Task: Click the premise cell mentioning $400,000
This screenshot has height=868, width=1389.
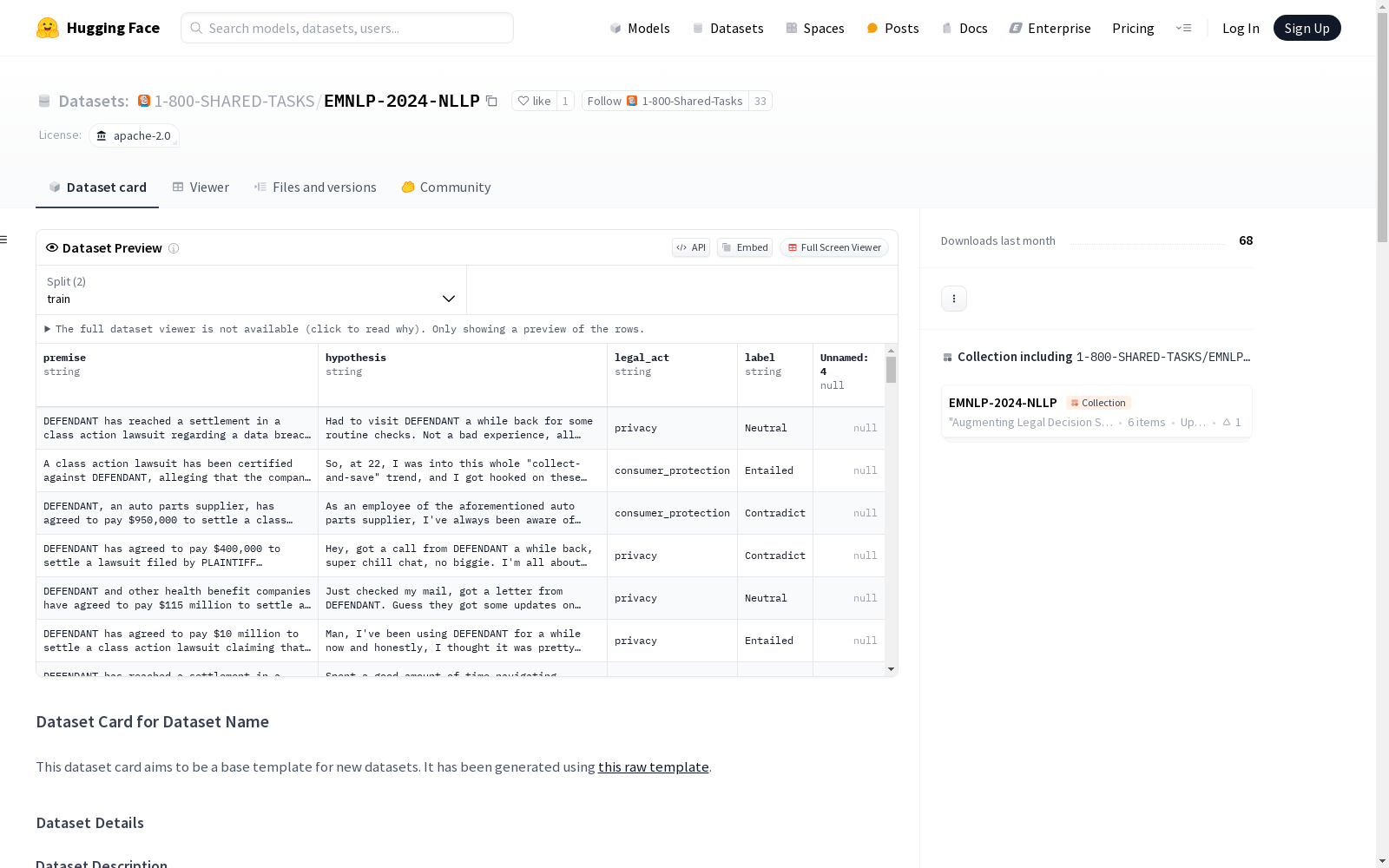Action: [177, 556]
